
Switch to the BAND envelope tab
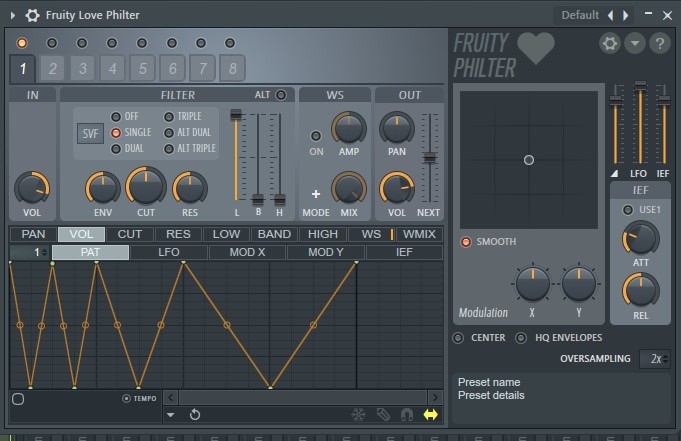click(x=274, y=234)
